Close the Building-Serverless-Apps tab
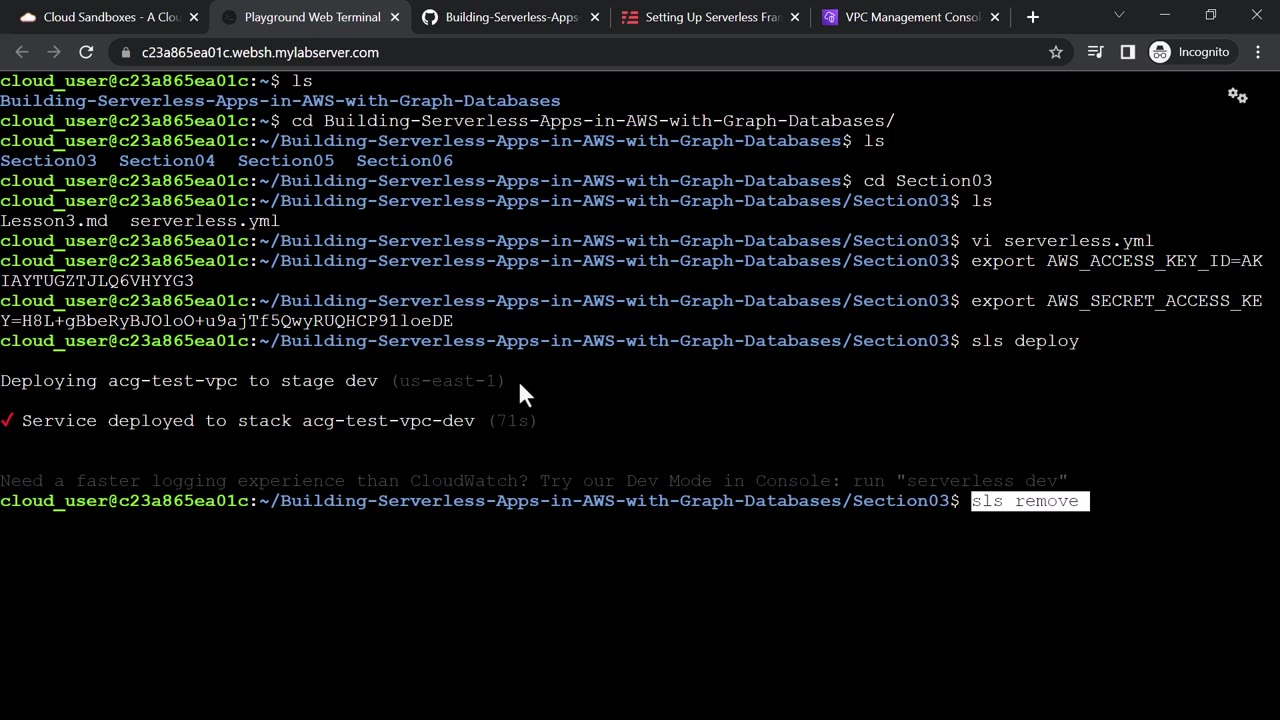The height and width of the screenshot is (720, 1280). coord(595,17)
